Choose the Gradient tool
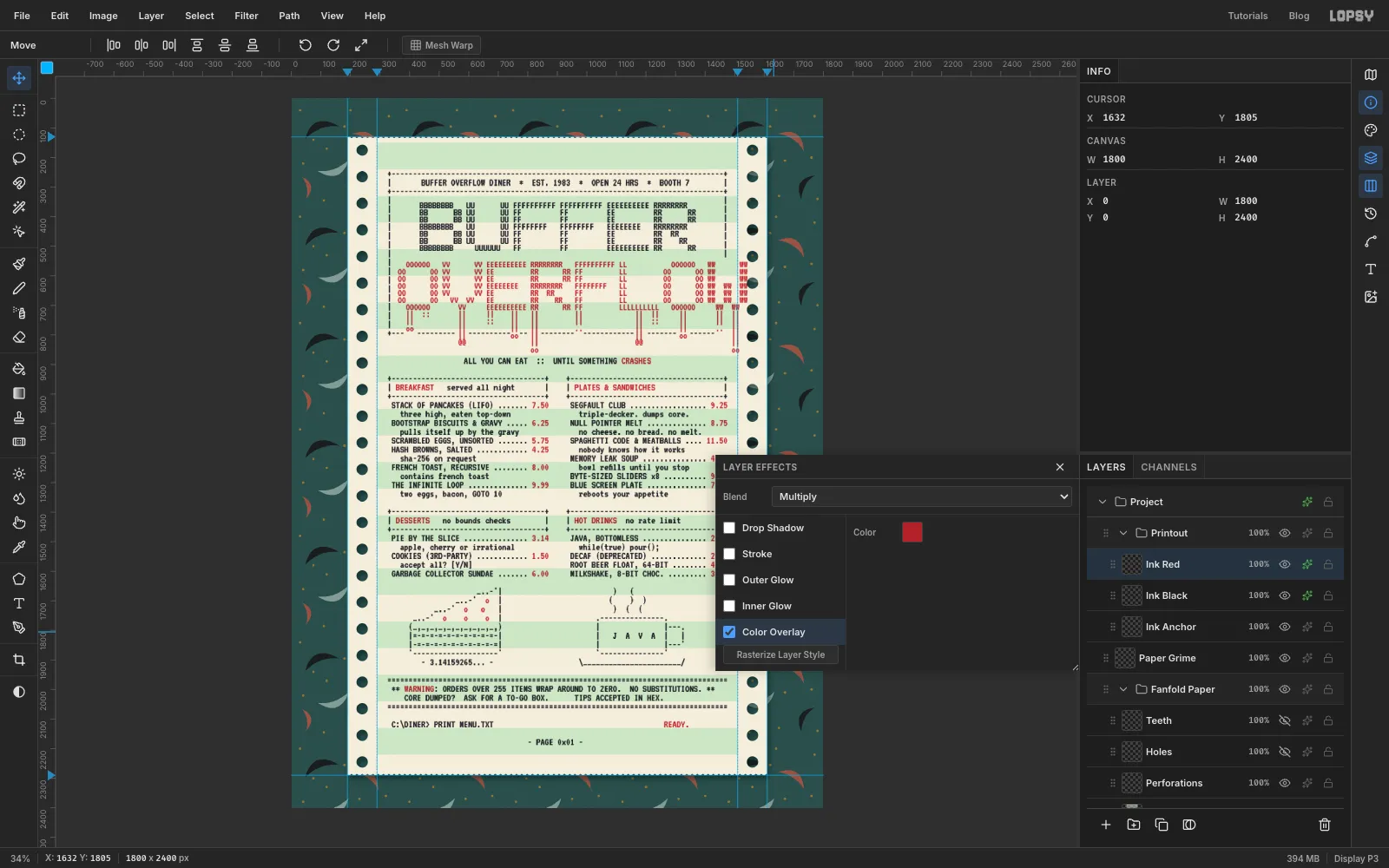The image size is (1389, 868). coord(19,393)
